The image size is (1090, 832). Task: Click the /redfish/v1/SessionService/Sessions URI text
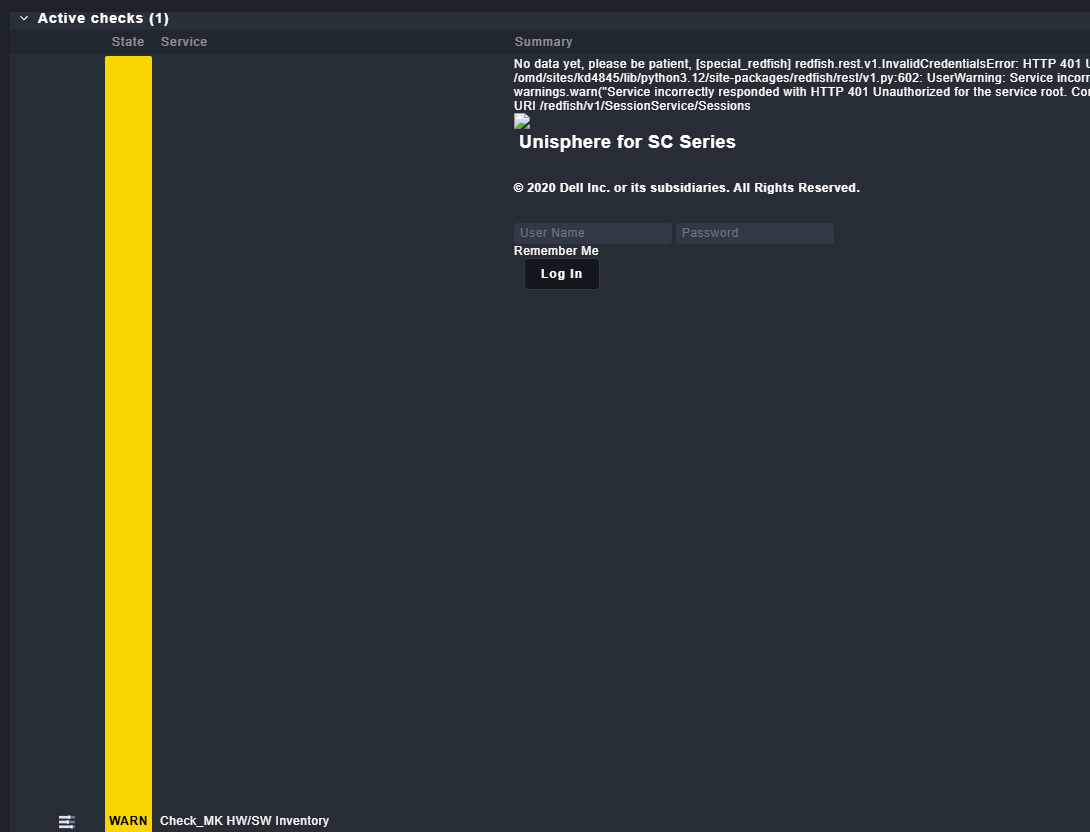632,105
